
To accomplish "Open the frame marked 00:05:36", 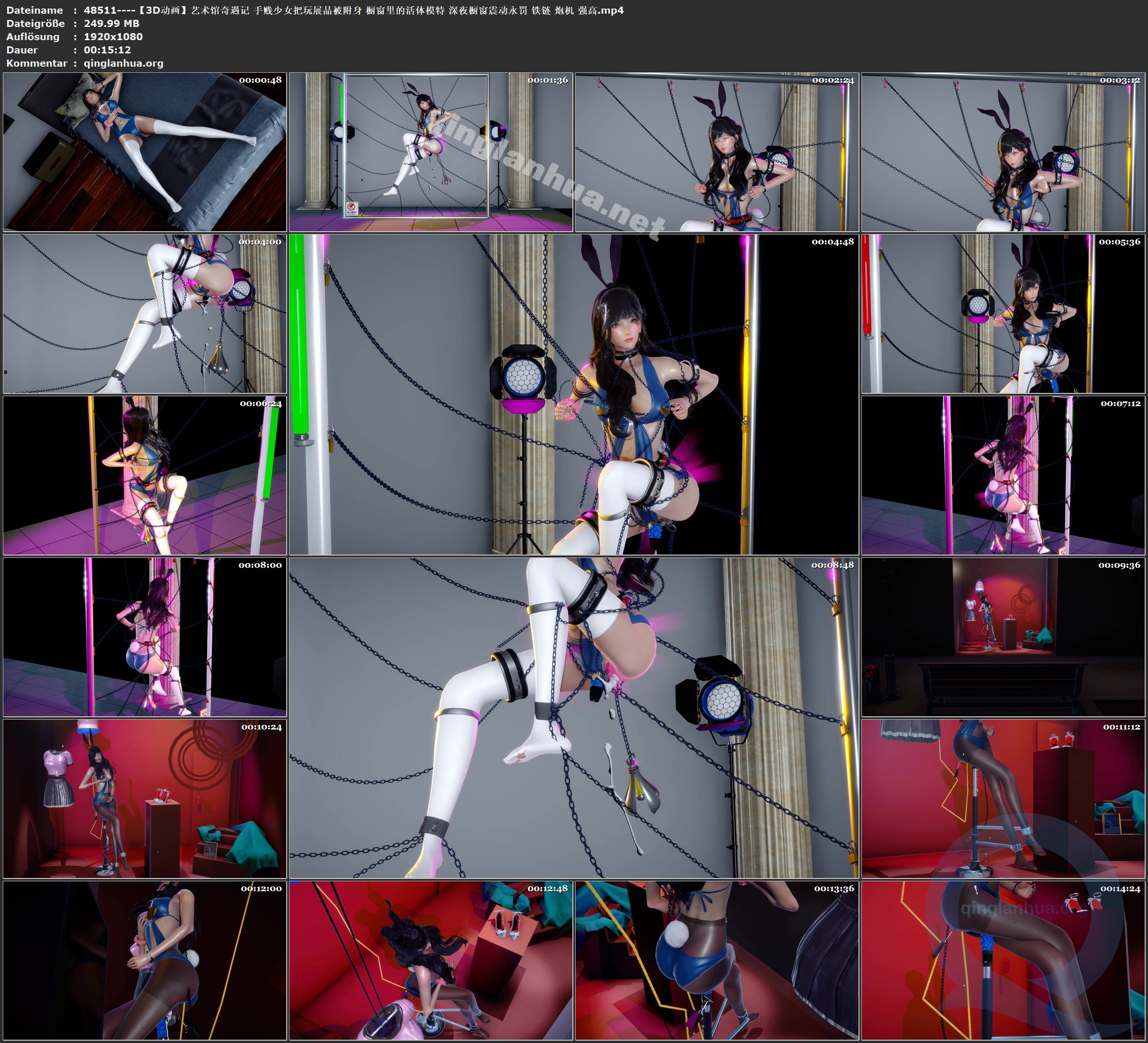I will tap(1003, 313).
